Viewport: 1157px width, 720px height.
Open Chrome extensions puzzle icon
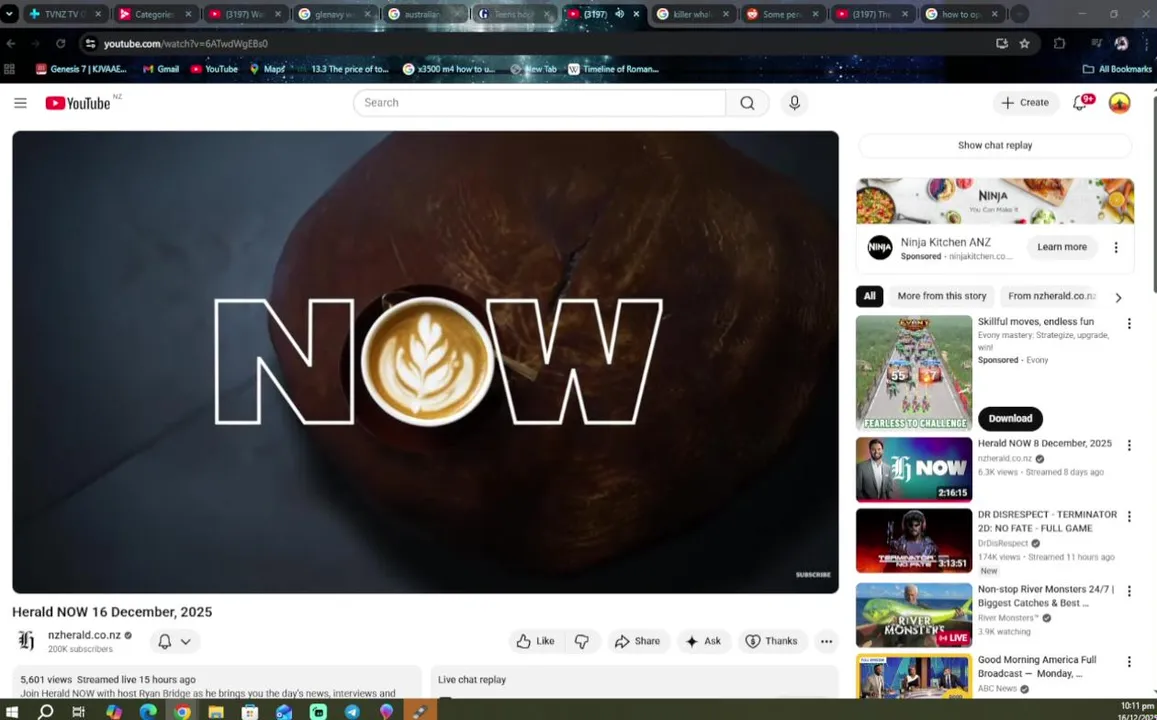(x=1060, y=44)
